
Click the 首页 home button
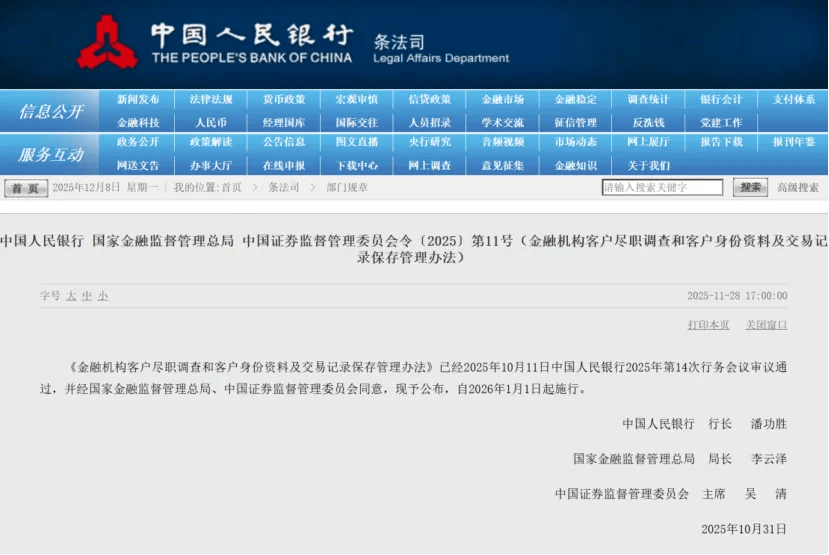(25, 188)
